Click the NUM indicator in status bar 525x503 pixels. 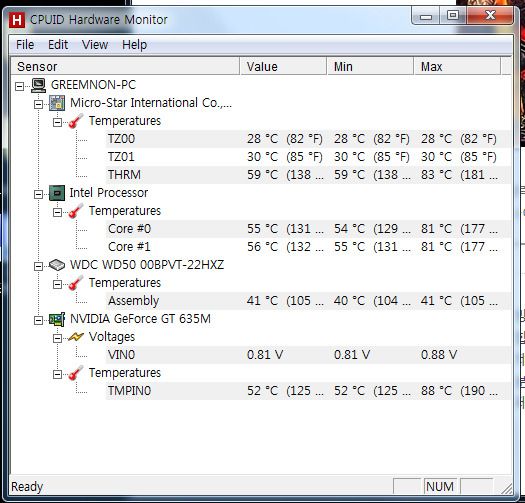440,487
